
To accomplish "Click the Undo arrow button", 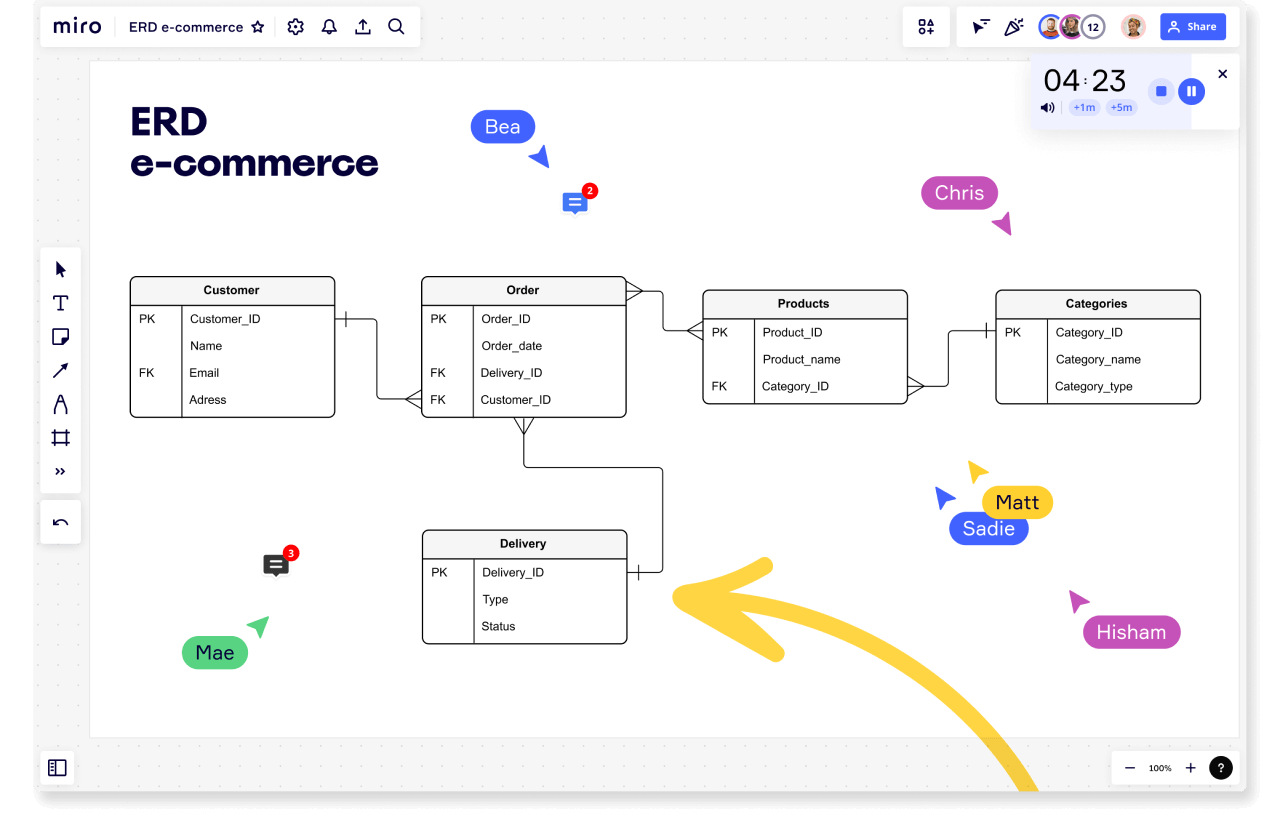I will click(x=61, y=522).
